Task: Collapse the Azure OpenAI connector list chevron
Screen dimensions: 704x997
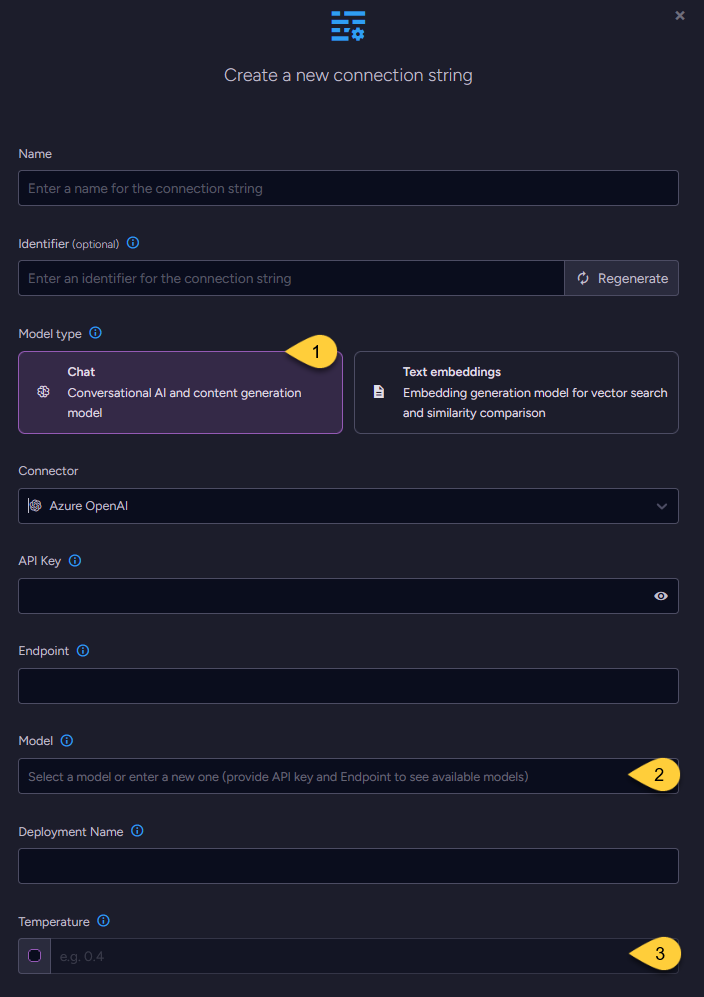Action: [x=661, y=506]
